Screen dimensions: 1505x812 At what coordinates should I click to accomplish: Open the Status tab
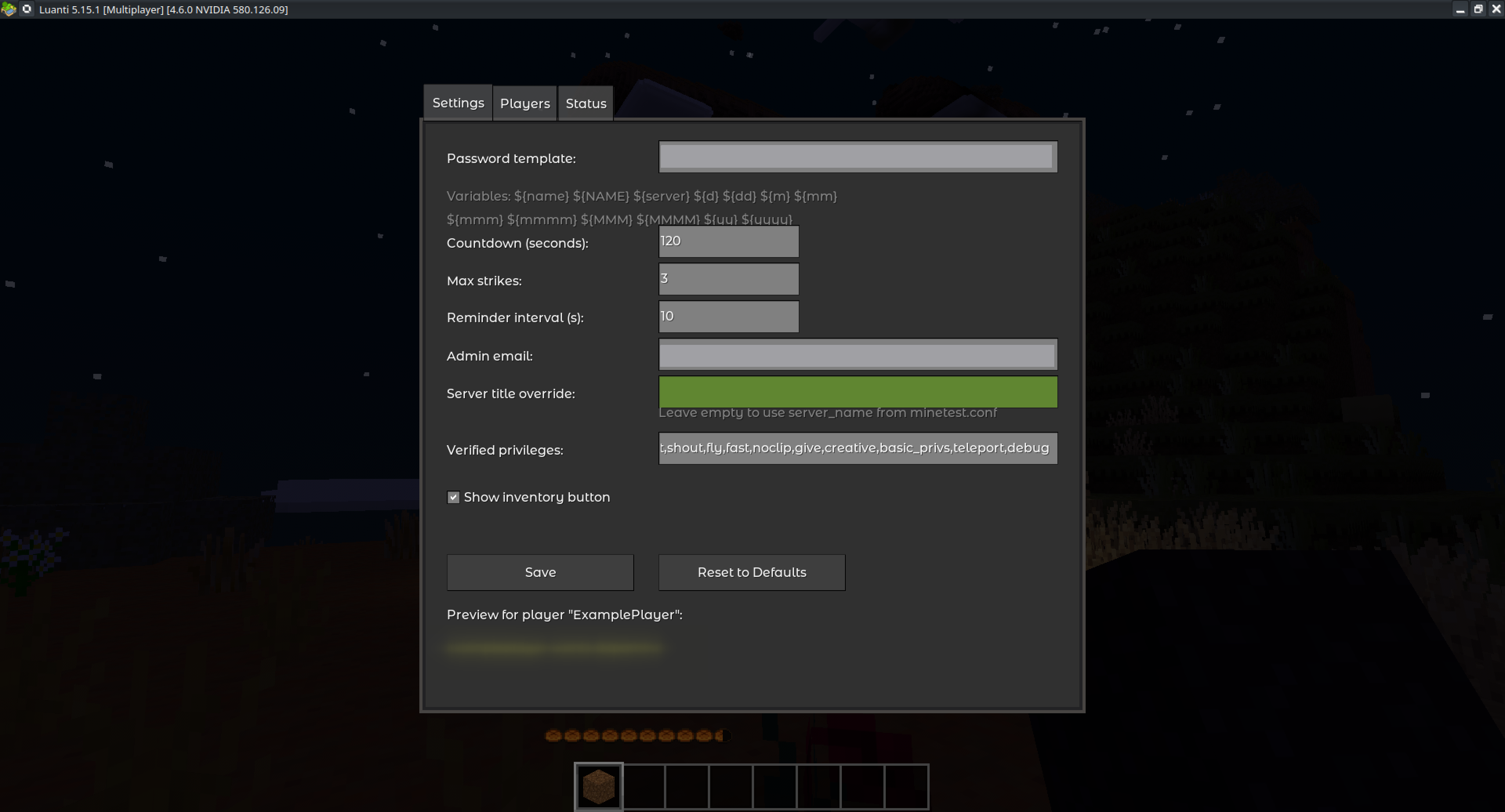tap(586, 103)
